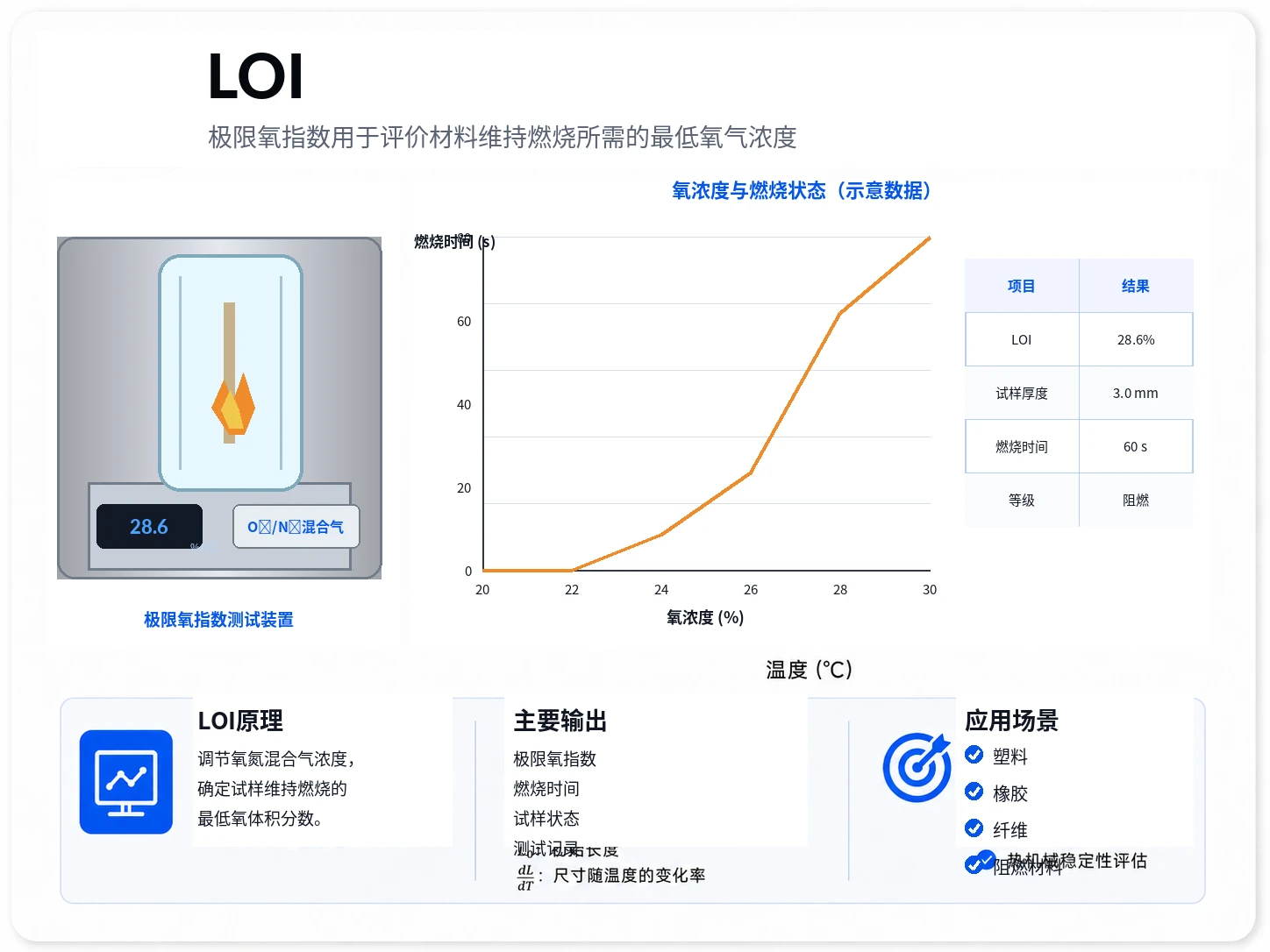
Task: Click table cell 燃烧时间
Action: [x=1022, y=447]
